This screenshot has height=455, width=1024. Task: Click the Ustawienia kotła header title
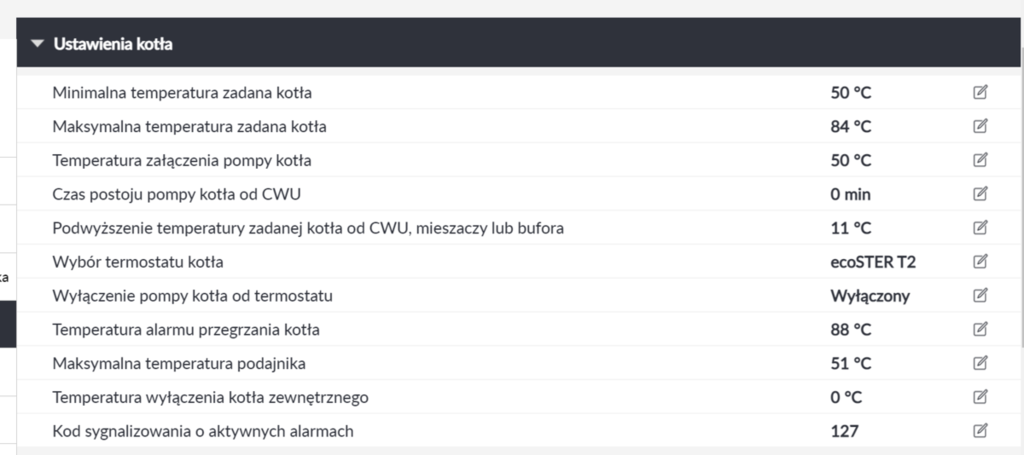click(115, 44)
